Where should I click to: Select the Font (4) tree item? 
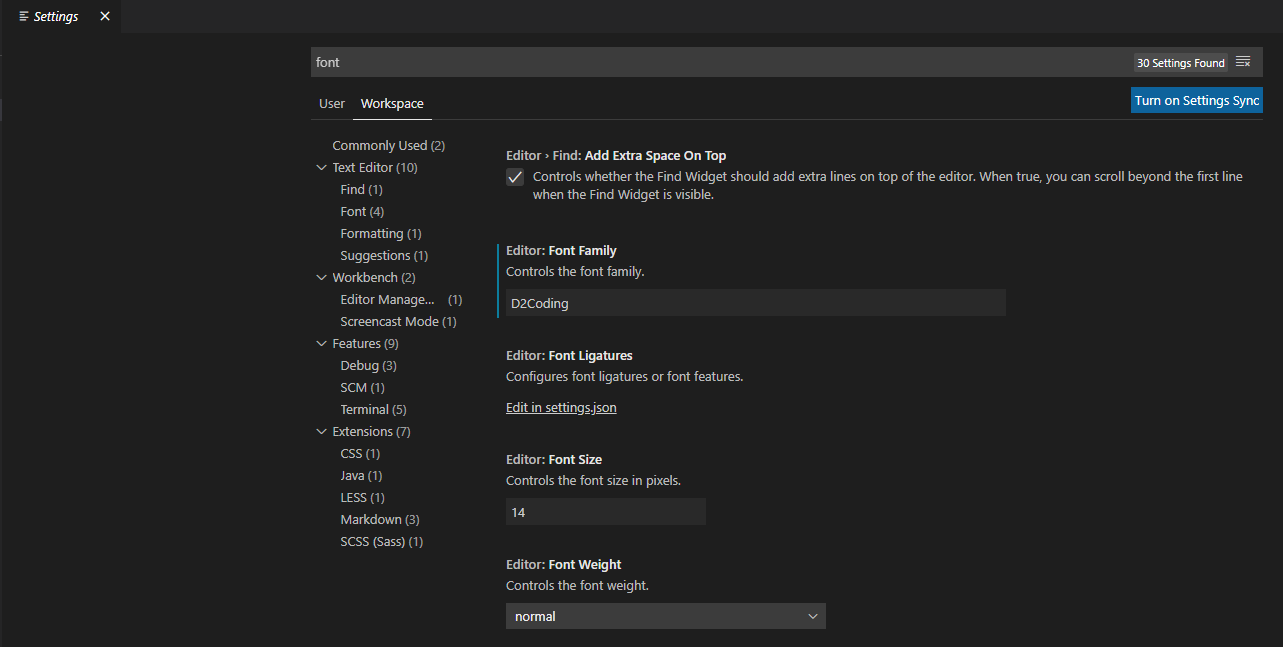tap(362, 211)
